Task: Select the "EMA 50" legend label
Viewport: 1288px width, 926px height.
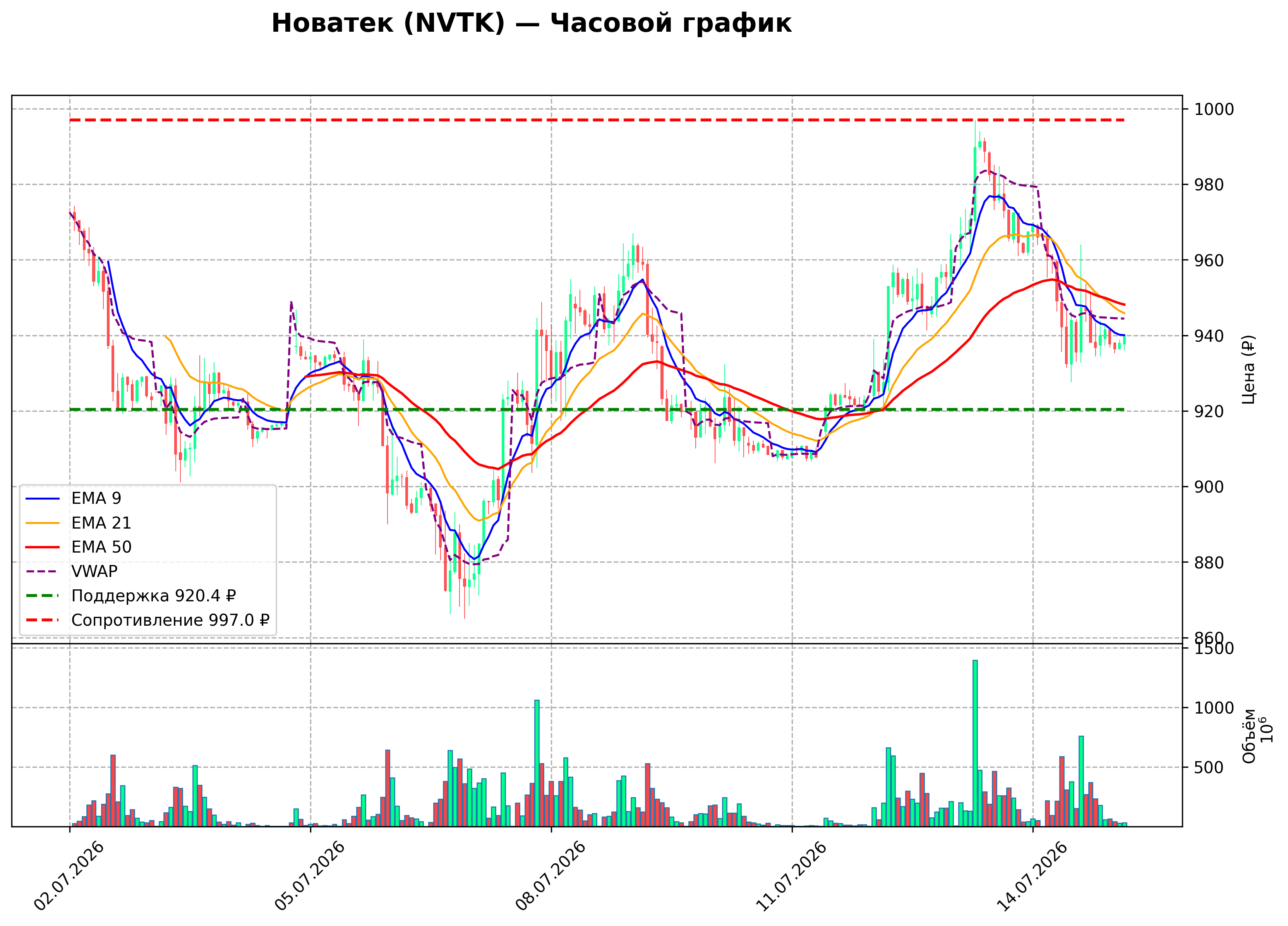Action: (x=101, y=547)
